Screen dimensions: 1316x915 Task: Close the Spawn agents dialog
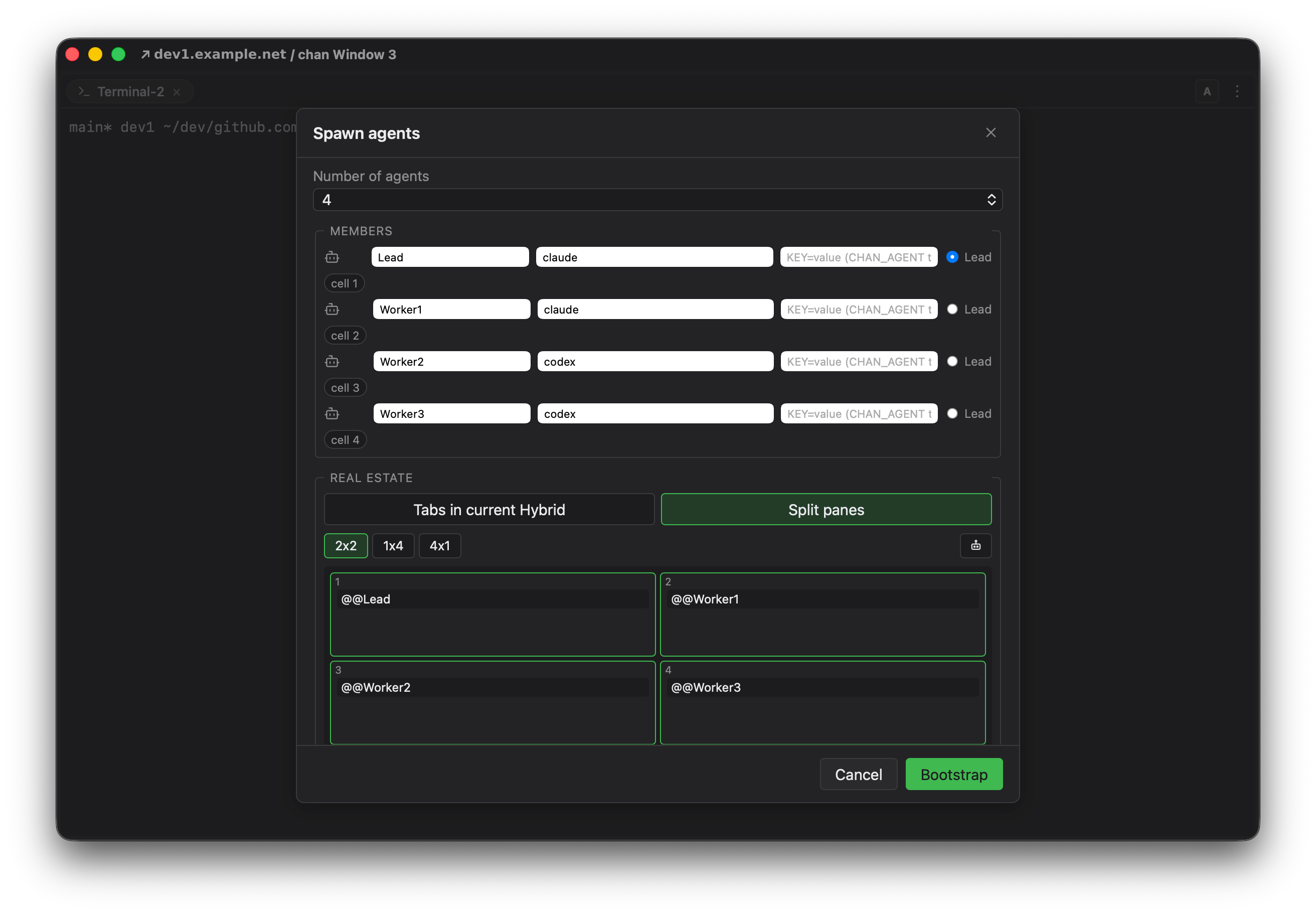[991, 132]
